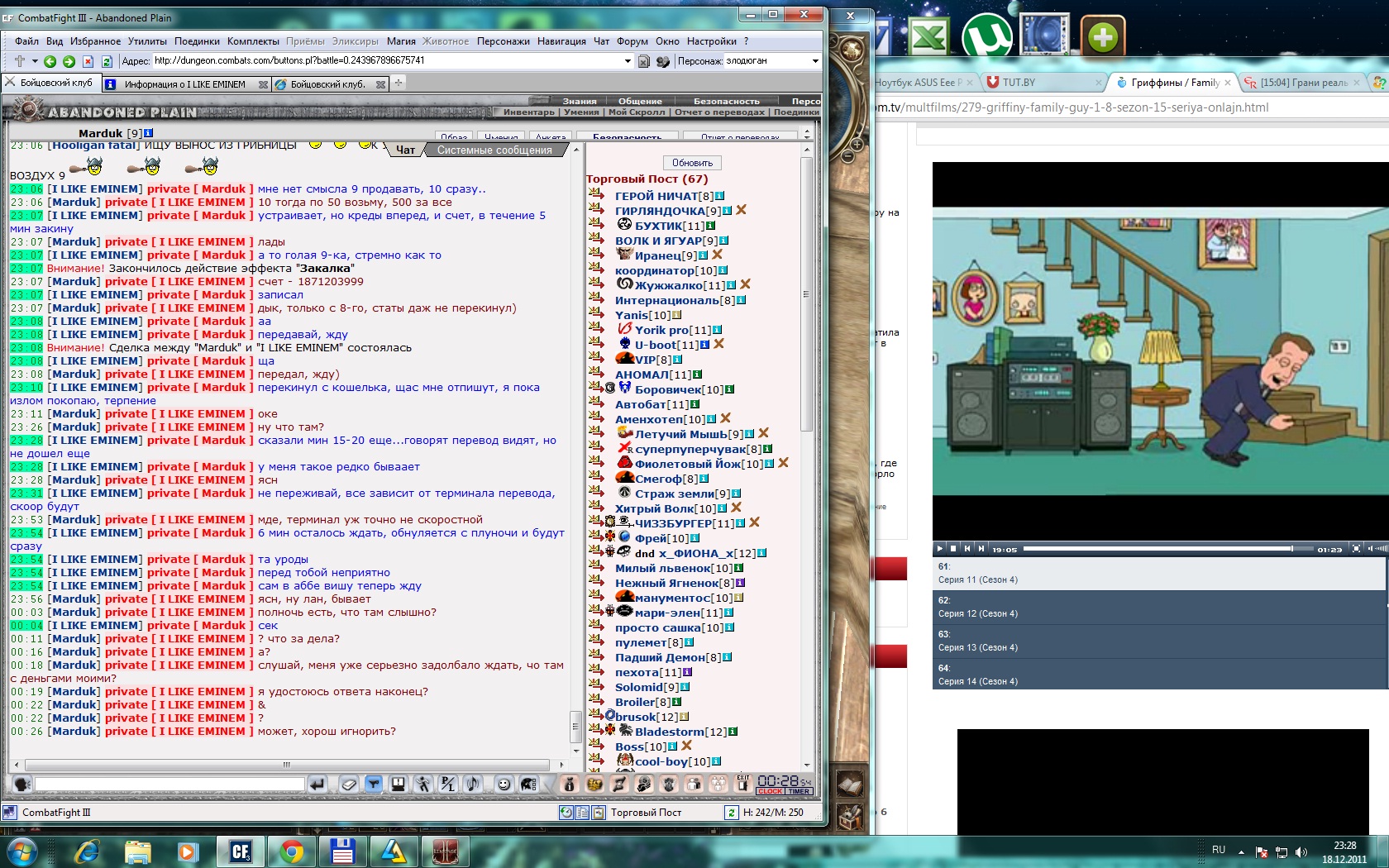The image size is (1389, 868).
Task: Switch to the Чат tab
Action: tap(405, 150)
